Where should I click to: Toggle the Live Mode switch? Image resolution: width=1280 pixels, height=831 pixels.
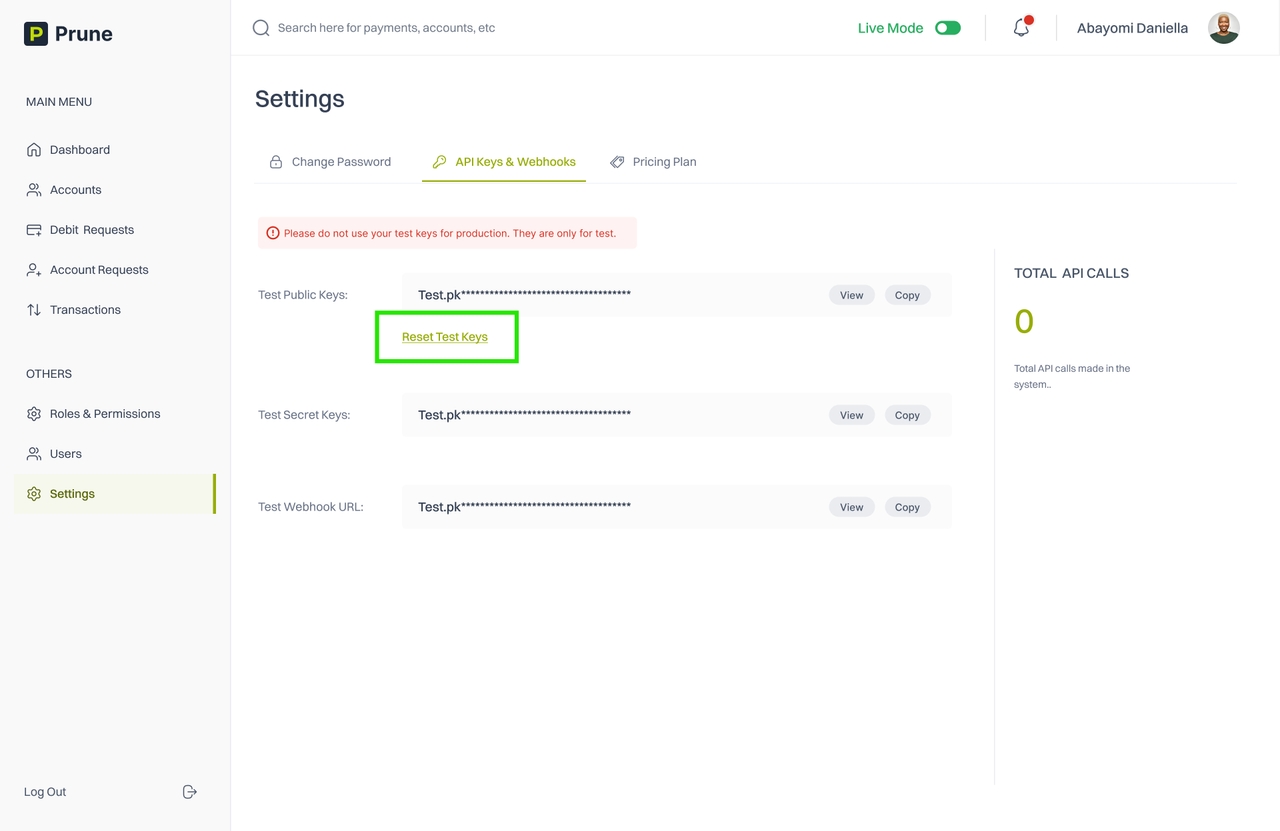pos(947,28)
